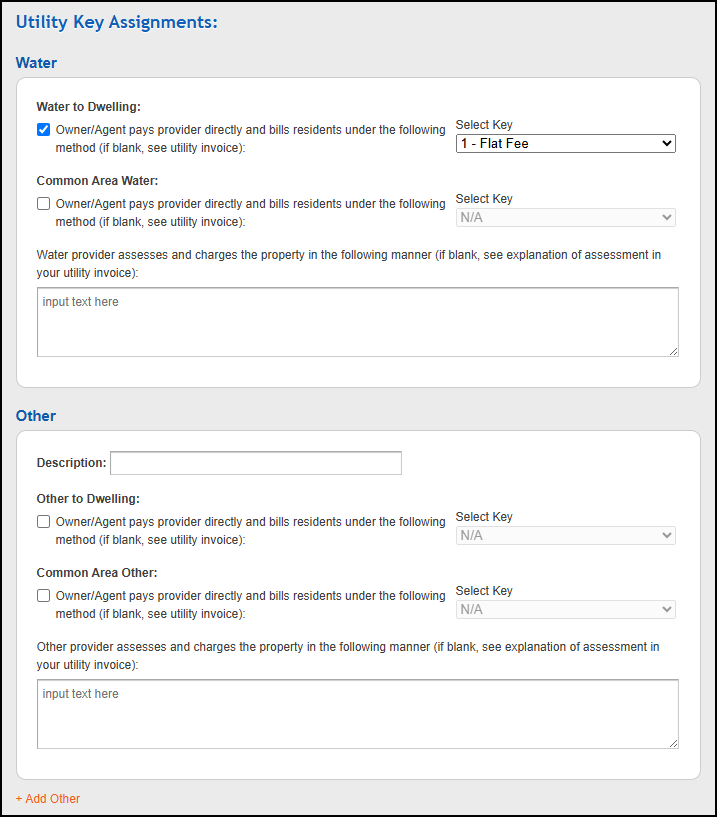Screen dimensions: 717x817
Task: Click the 'Other' section heading
Action: (36, 416)
